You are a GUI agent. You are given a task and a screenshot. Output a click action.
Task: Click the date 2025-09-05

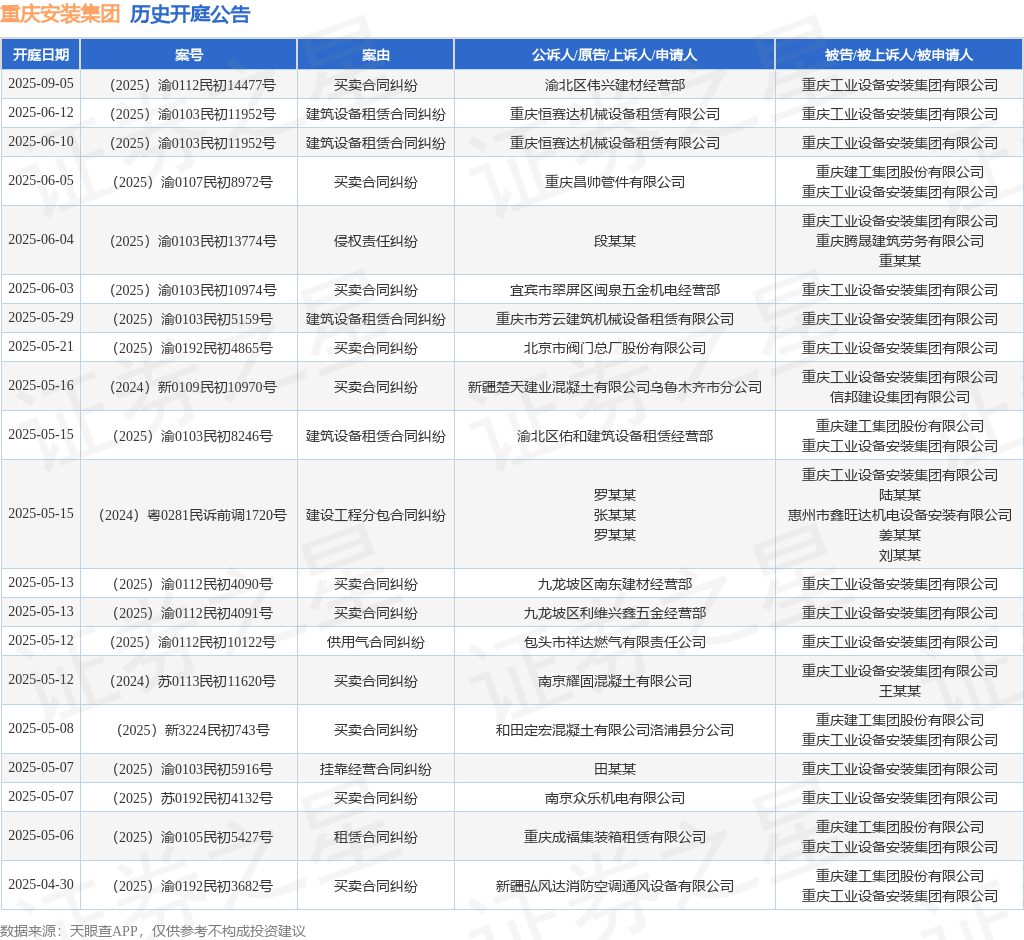pos(40,84)
